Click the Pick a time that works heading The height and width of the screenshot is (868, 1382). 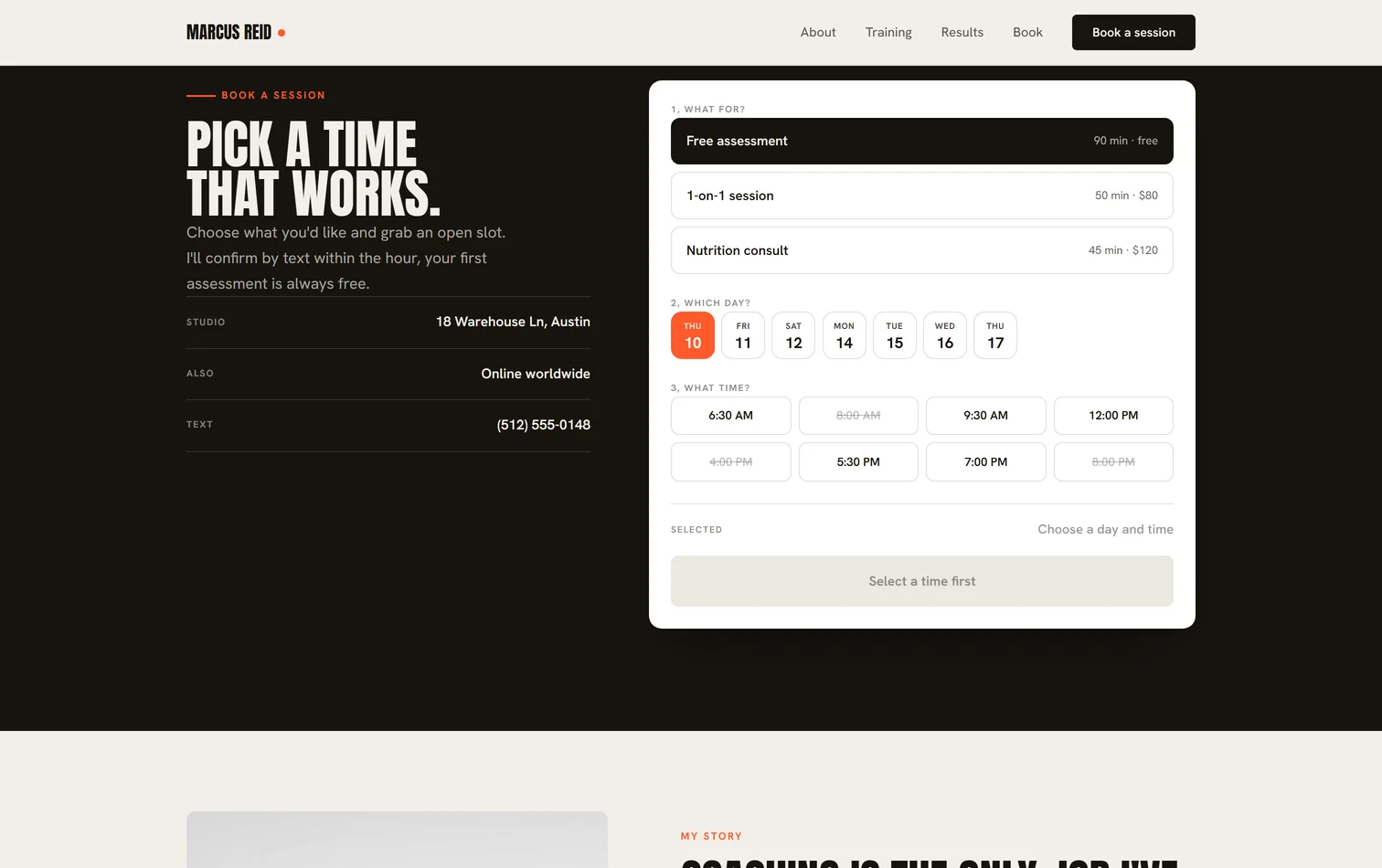tap(314, 169)
